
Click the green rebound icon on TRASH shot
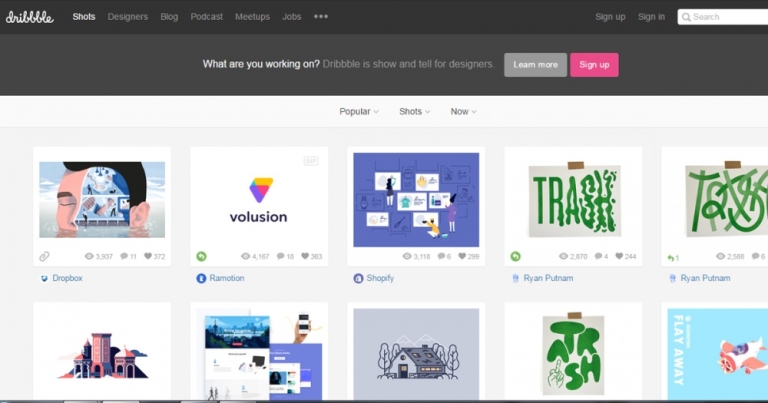pyautogui.click(x=515, y=256)
